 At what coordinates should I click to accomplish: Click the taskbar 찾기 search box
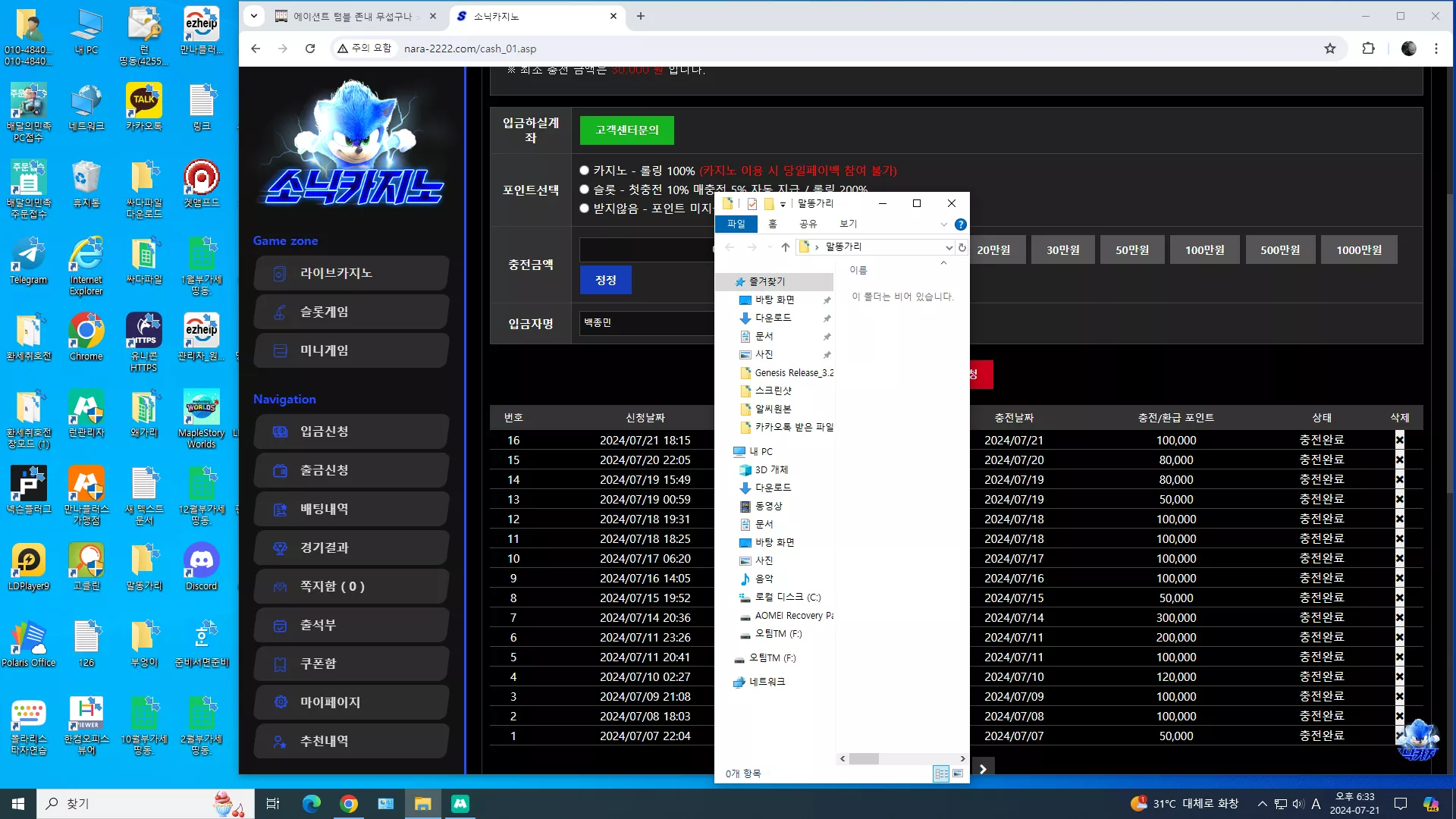click(x=144, y=804)
